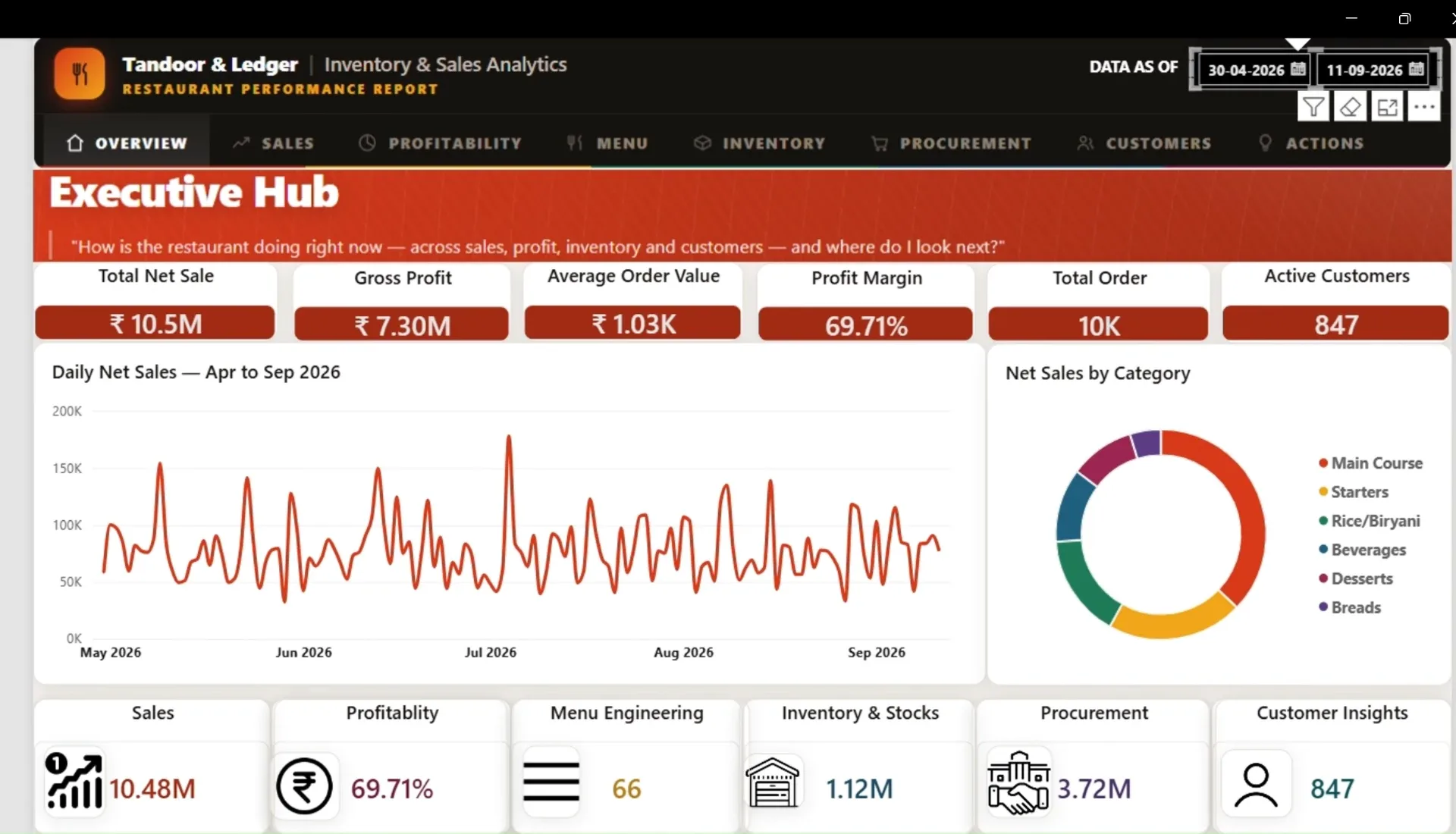The width and height of the screenshot is (1456, 834).
Task: Go to the Menu tab
Action: click(607, 143)
